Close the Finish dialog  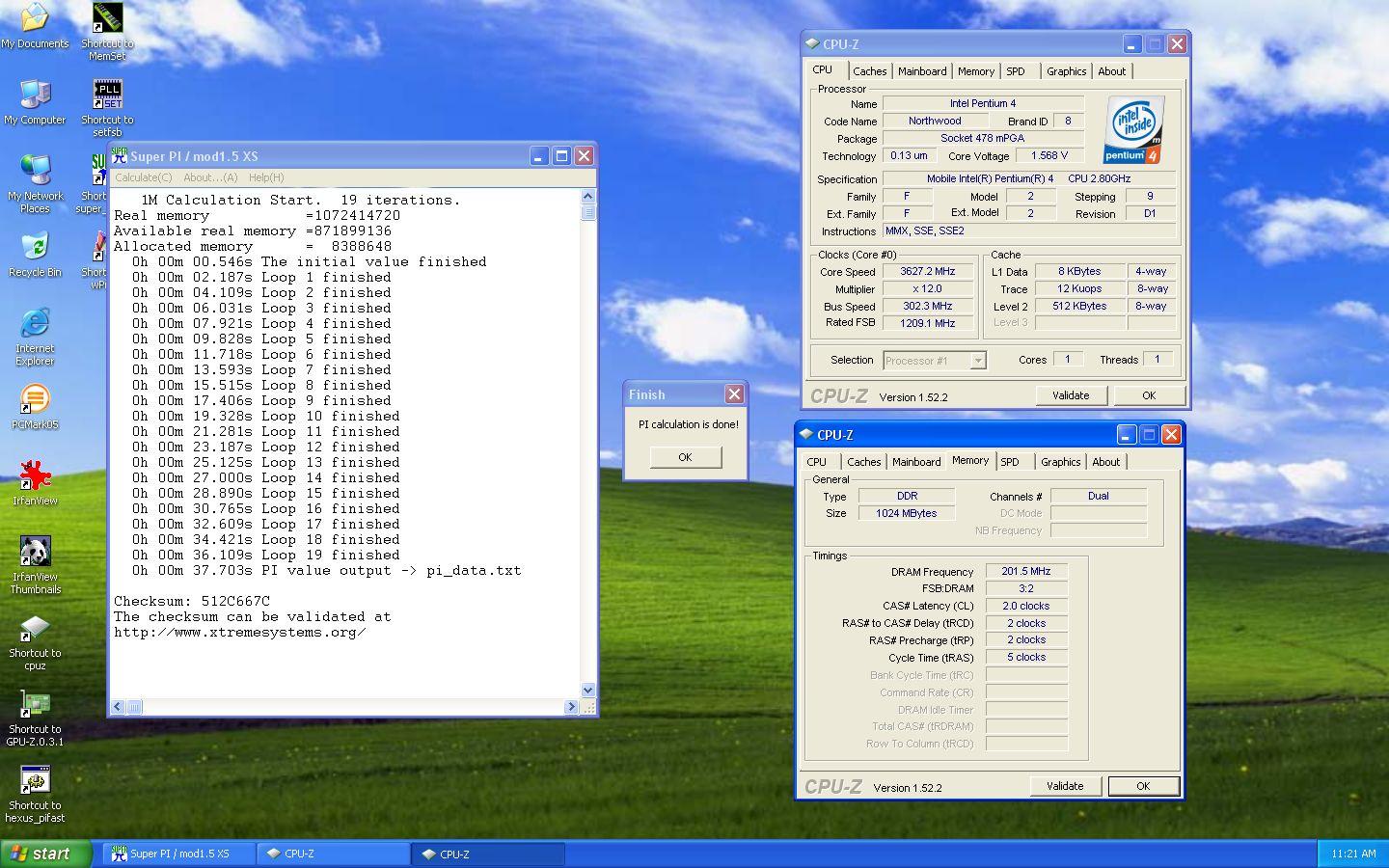coord(734,393)
